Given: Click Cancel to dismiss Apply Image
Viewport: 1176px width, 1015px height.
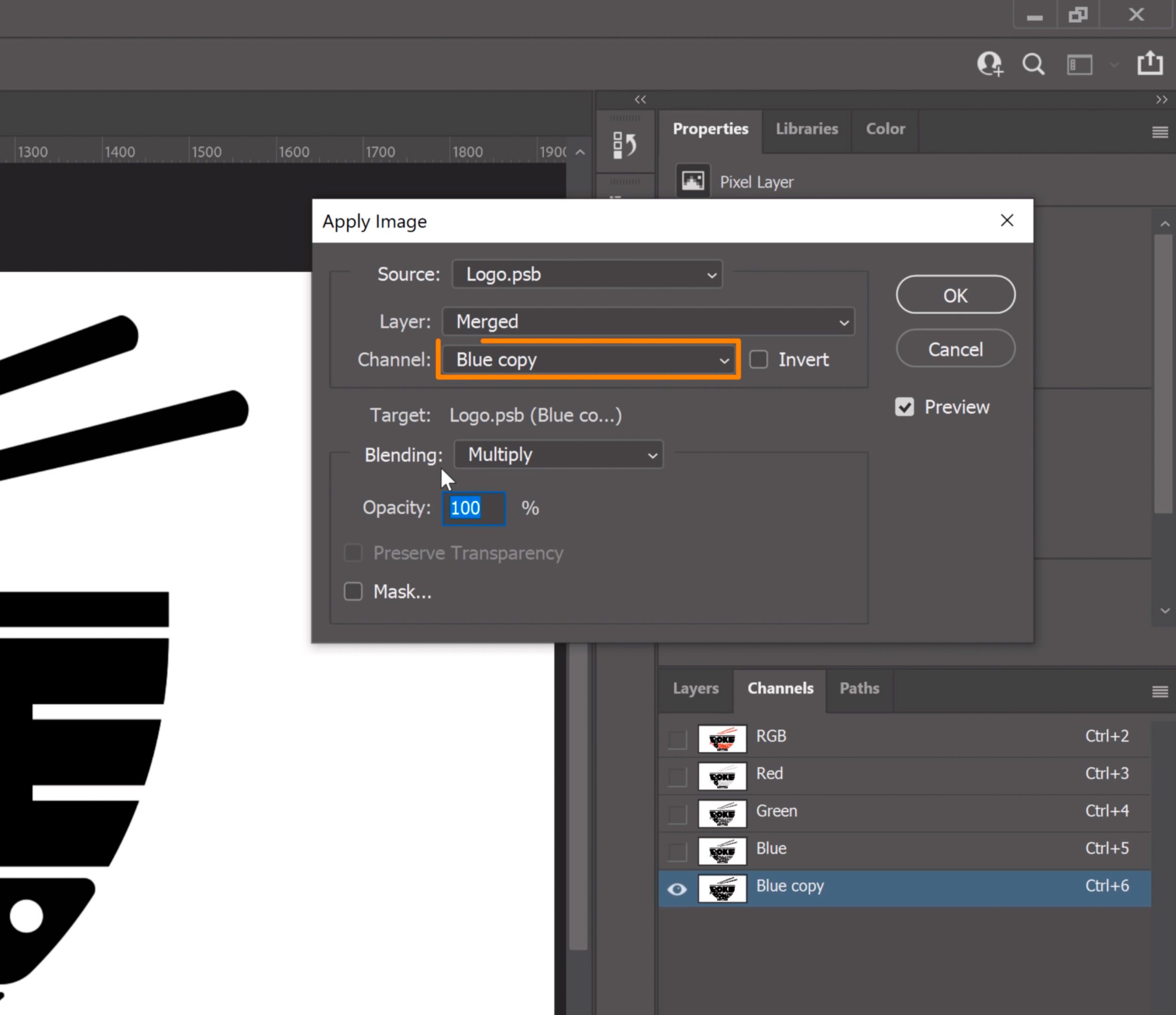Looking at the screenshot, I should [x=955, y=349].
